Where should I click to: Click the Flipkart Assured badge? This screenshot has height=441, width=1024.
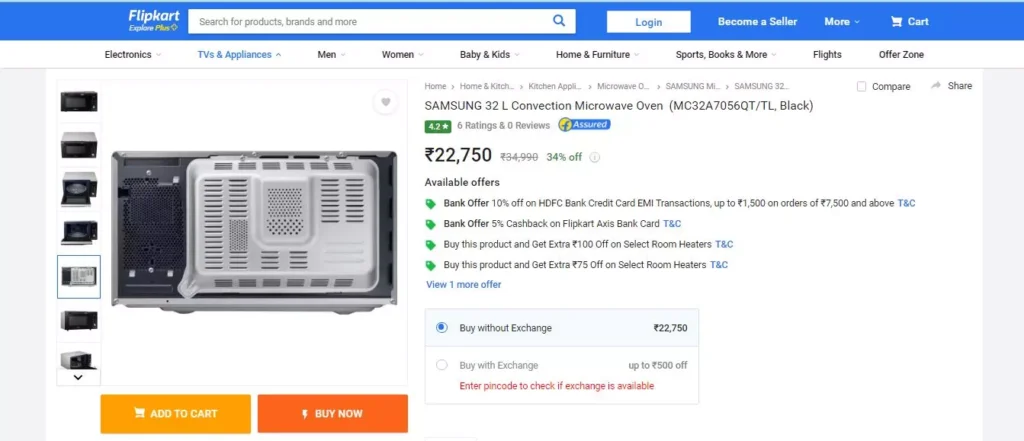584,125
